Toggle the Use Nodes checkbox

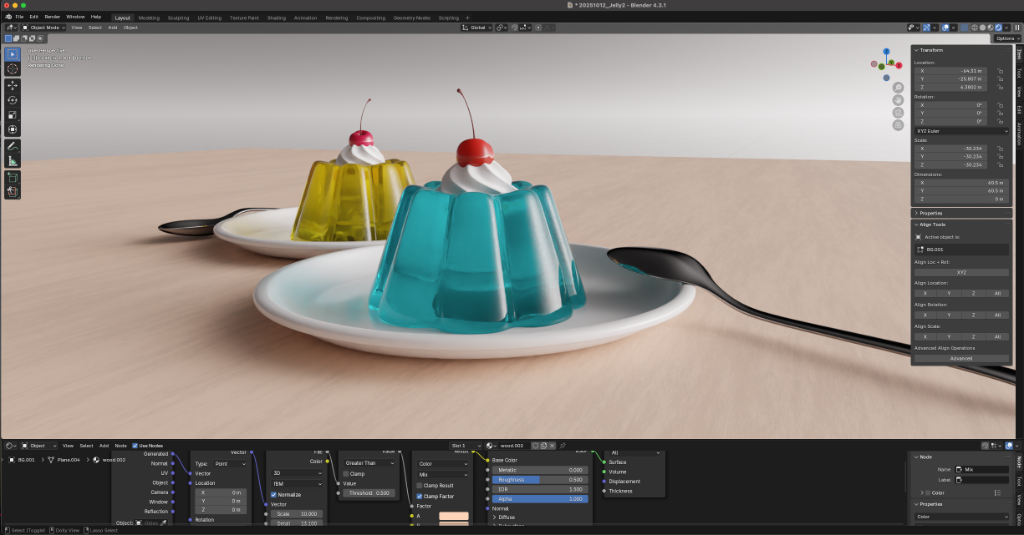click(x=135, y=445)
